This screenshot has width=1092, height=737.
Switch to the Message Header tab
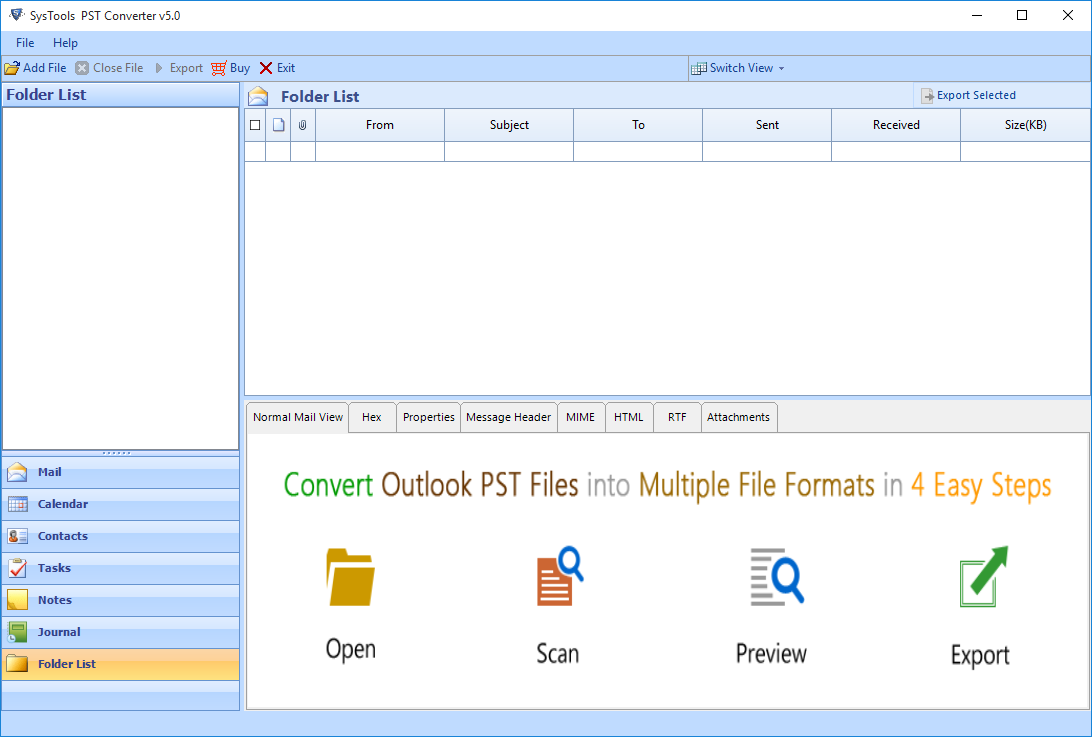click(508, 417)
